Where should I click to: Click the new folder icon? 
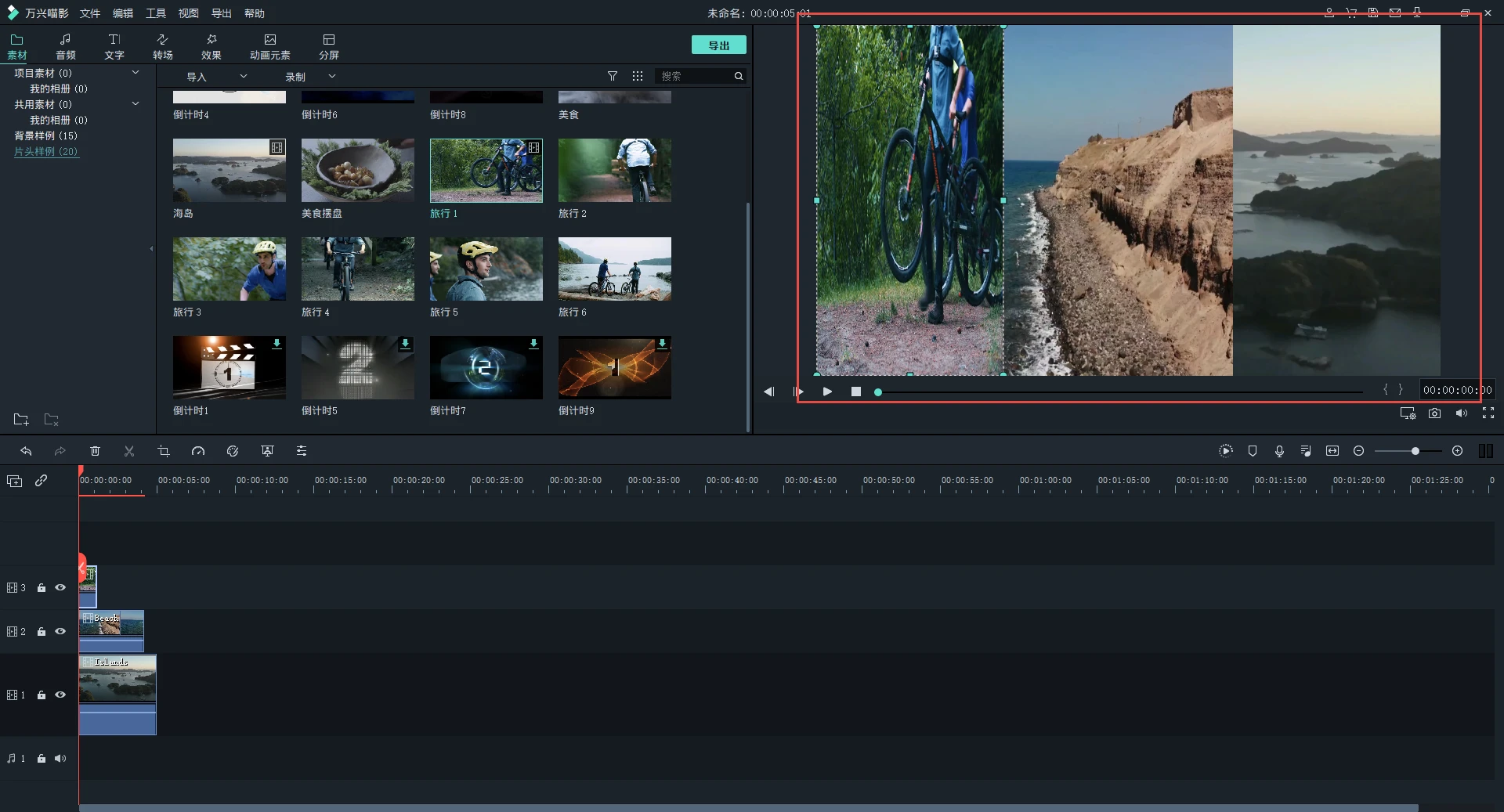pos(21,420)
